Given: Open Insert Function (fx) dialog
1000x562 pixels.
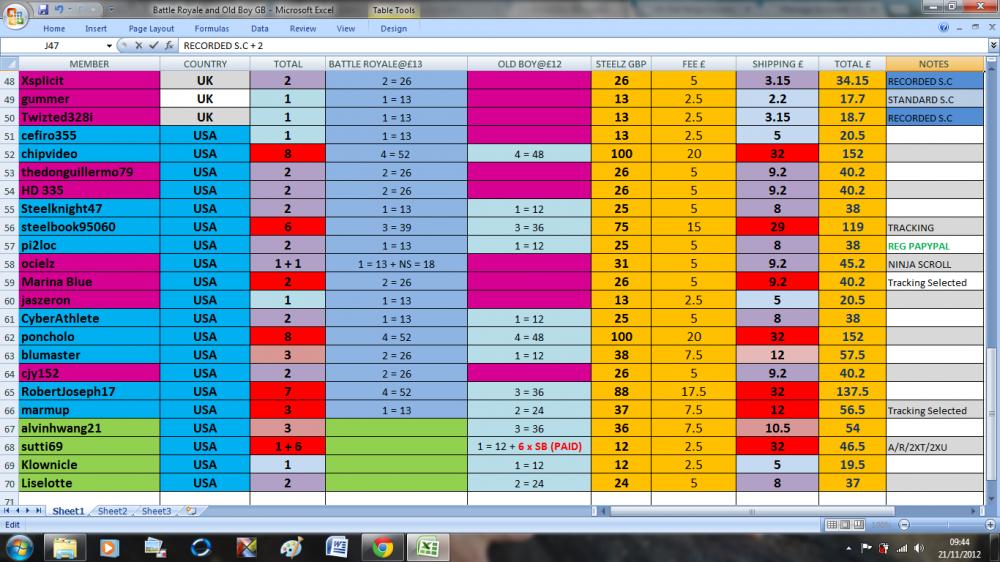Looking at the screenshot, I should (x=169, y=45).
